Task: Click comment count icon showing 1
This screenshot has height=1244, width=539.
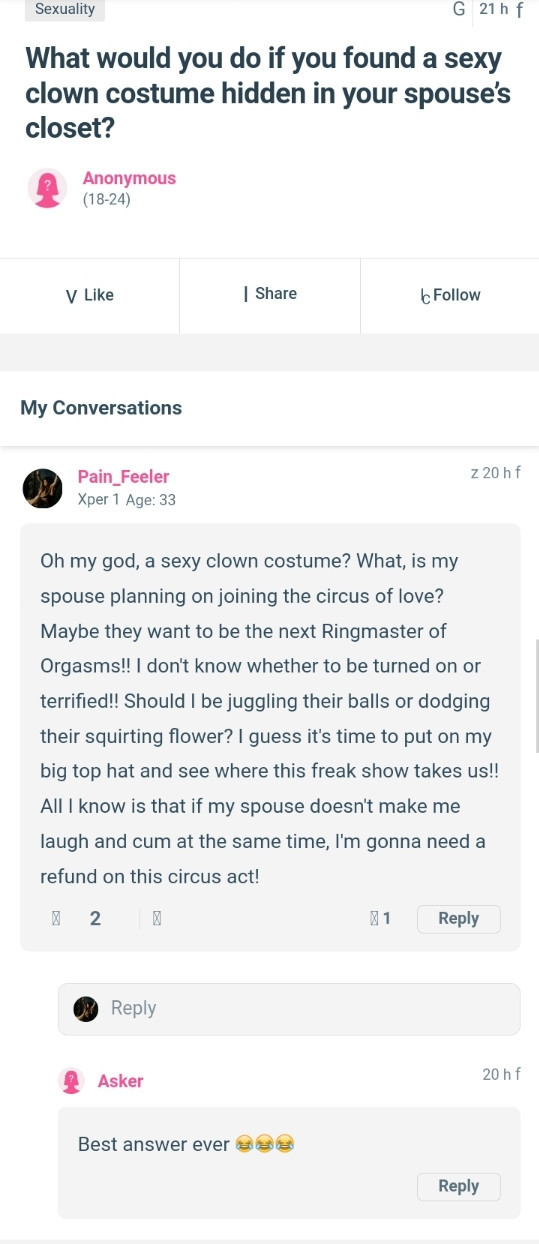Action: point(380,918)
